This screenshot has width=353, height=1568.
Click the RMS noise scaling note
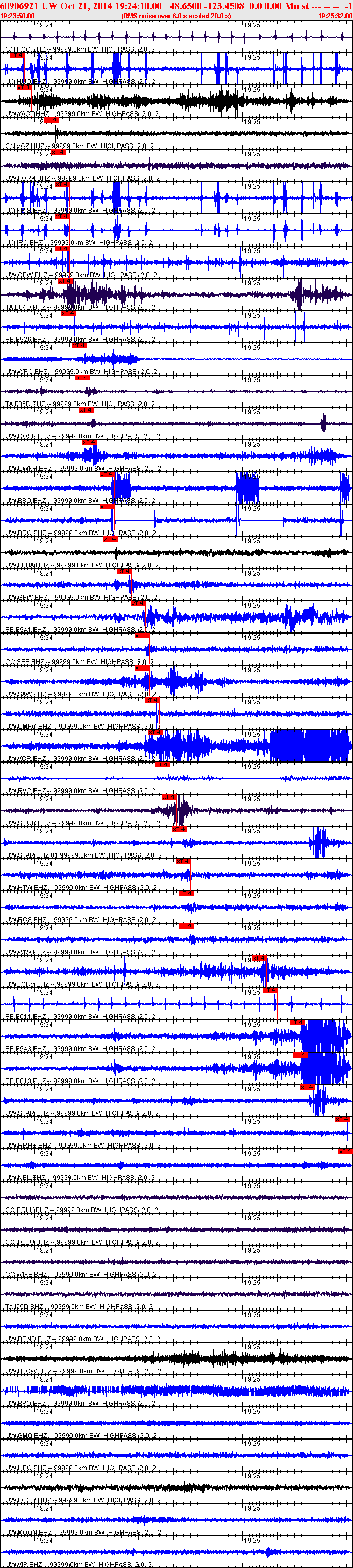(x=176, y=16)
